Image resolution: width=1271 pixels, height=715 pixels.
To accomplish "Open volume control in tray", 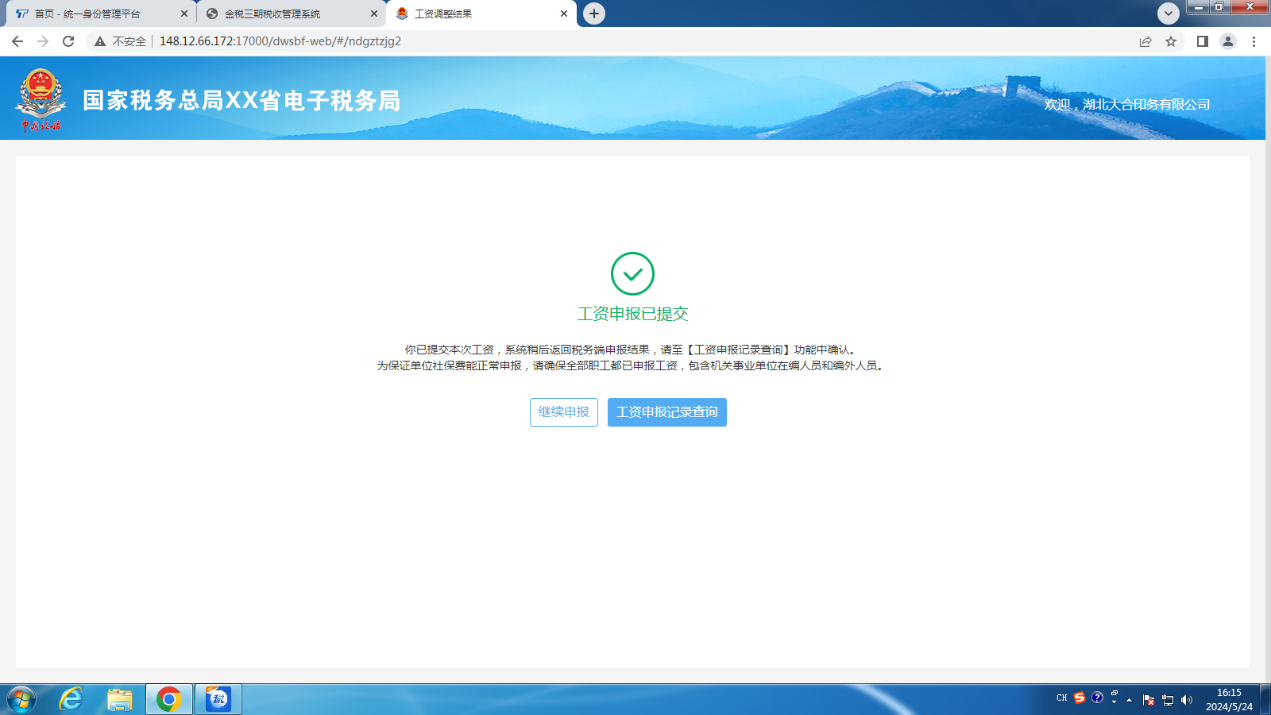I will 1186,700.
